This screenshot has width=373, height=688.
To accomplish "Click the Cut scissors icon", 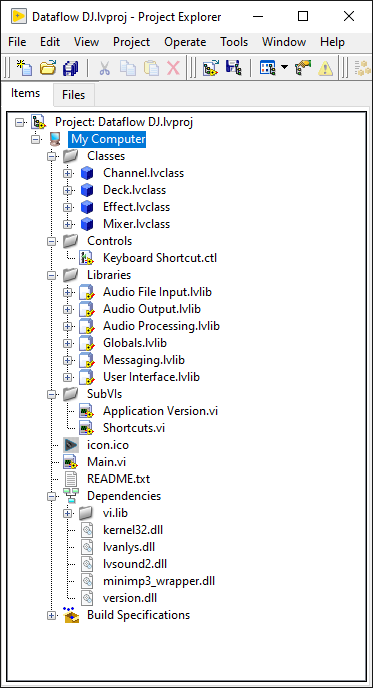I will [104, 68].
